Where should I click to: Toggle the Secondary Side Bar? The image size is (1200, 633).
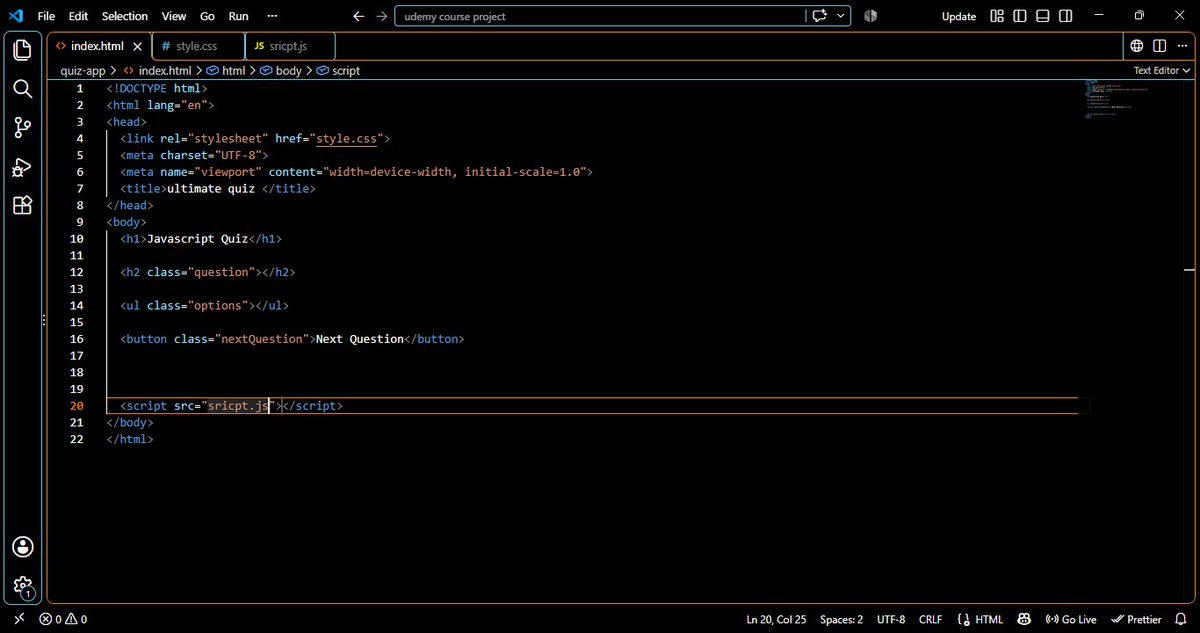pyautogui.click(x=1066, y=16)
